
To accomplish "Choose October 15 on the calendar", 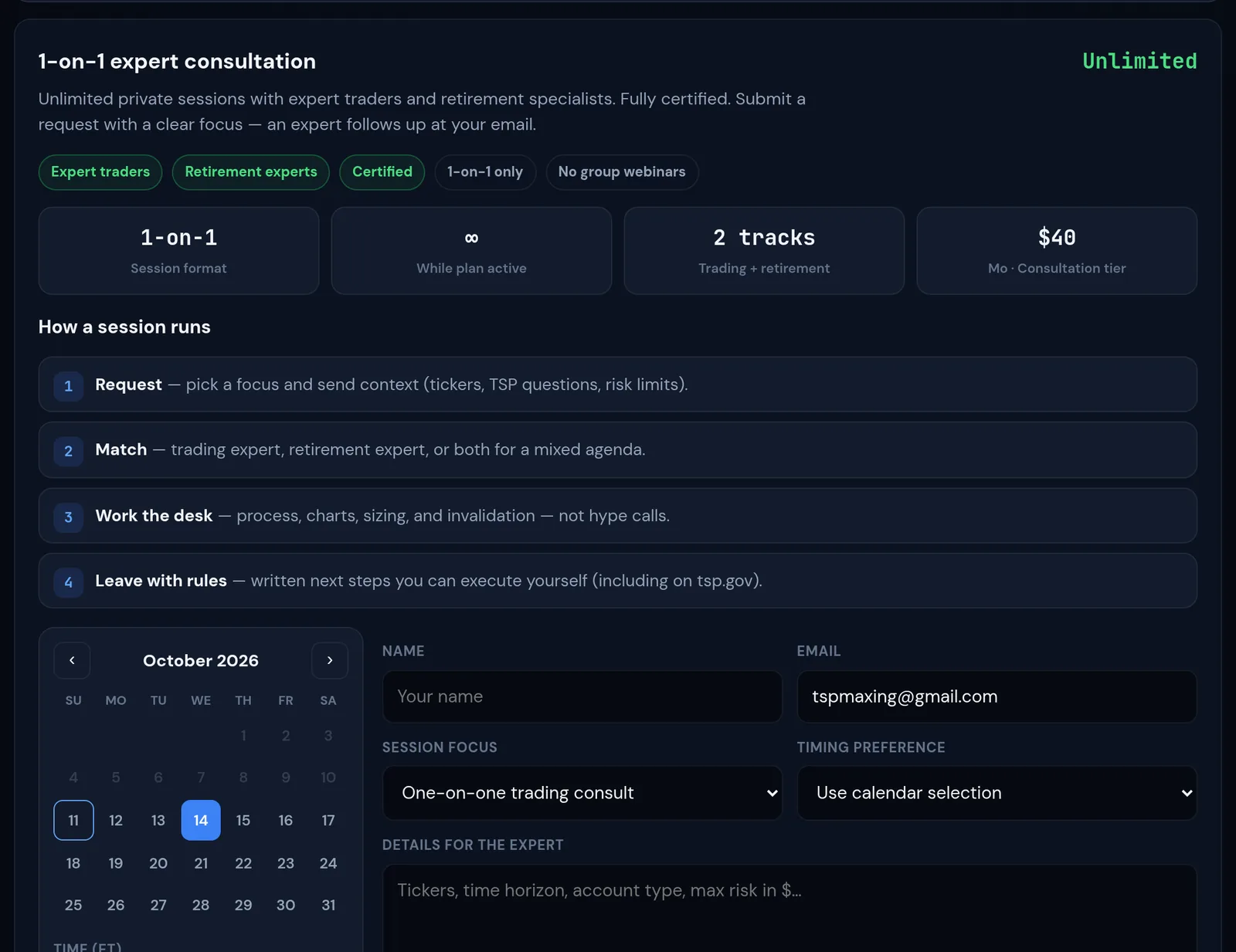I will coord(243,820).
